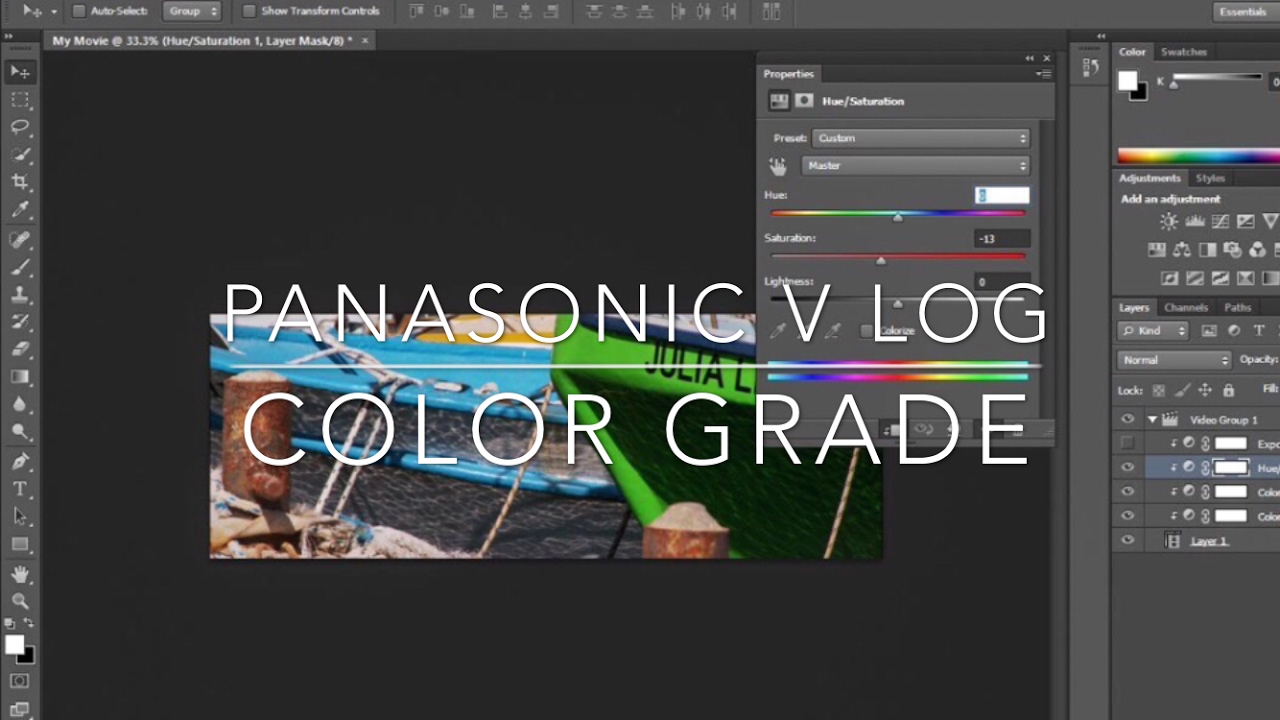This screenshot has height=720, width=1280.
Task: Select the Eraser tool
Action: 19,349
